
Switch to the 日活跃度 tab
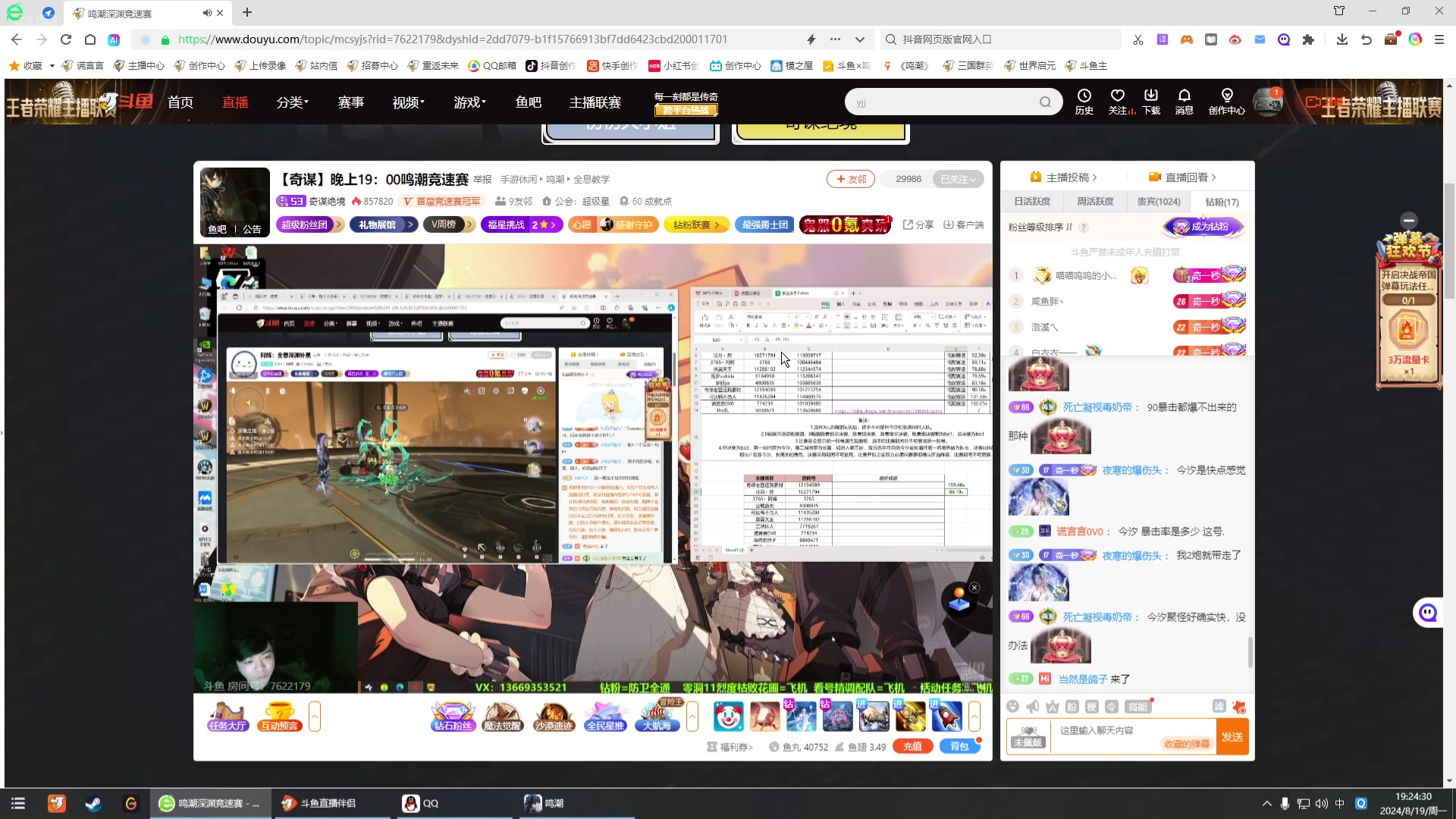1032,202
